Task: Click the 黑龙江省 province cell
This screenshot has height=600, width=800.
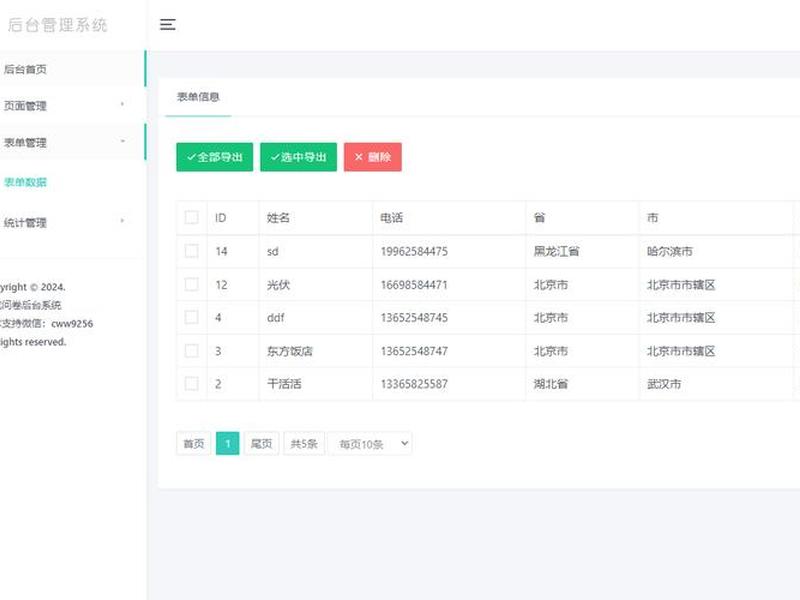Action: tap(556, 251)
